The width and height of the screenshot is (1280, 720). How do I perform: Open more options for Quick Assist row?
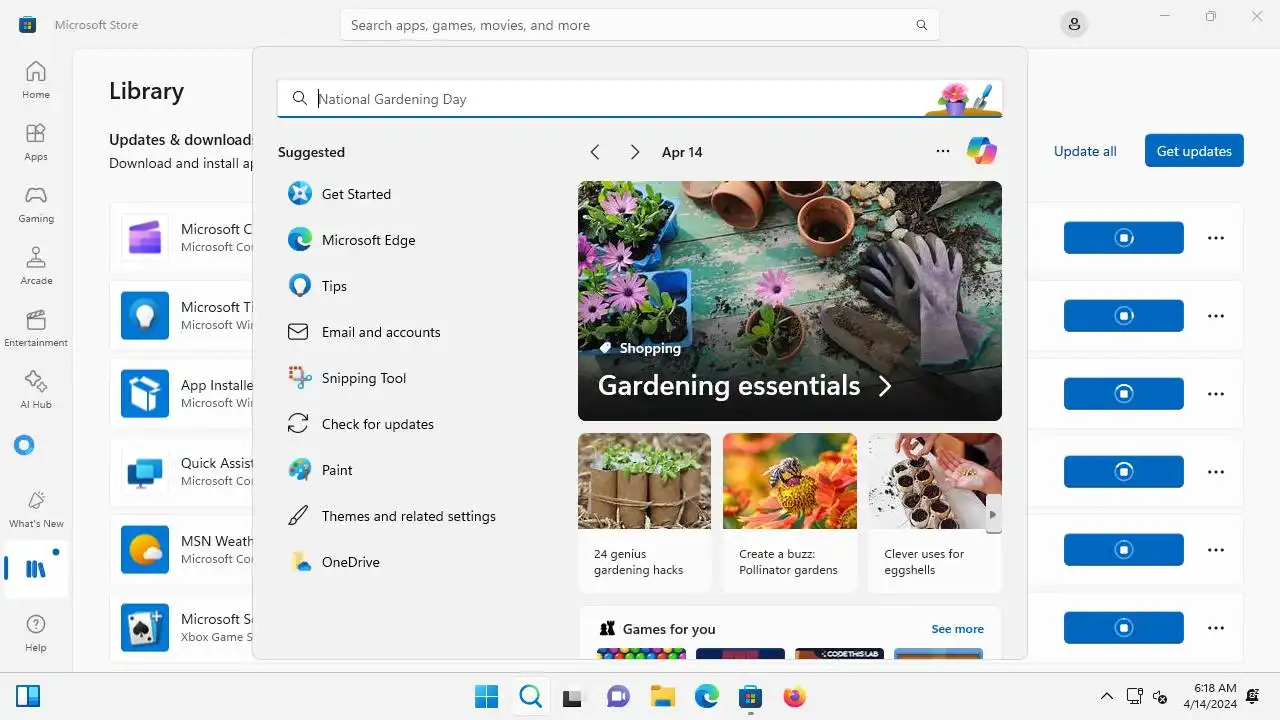[x=1216, y=472]
